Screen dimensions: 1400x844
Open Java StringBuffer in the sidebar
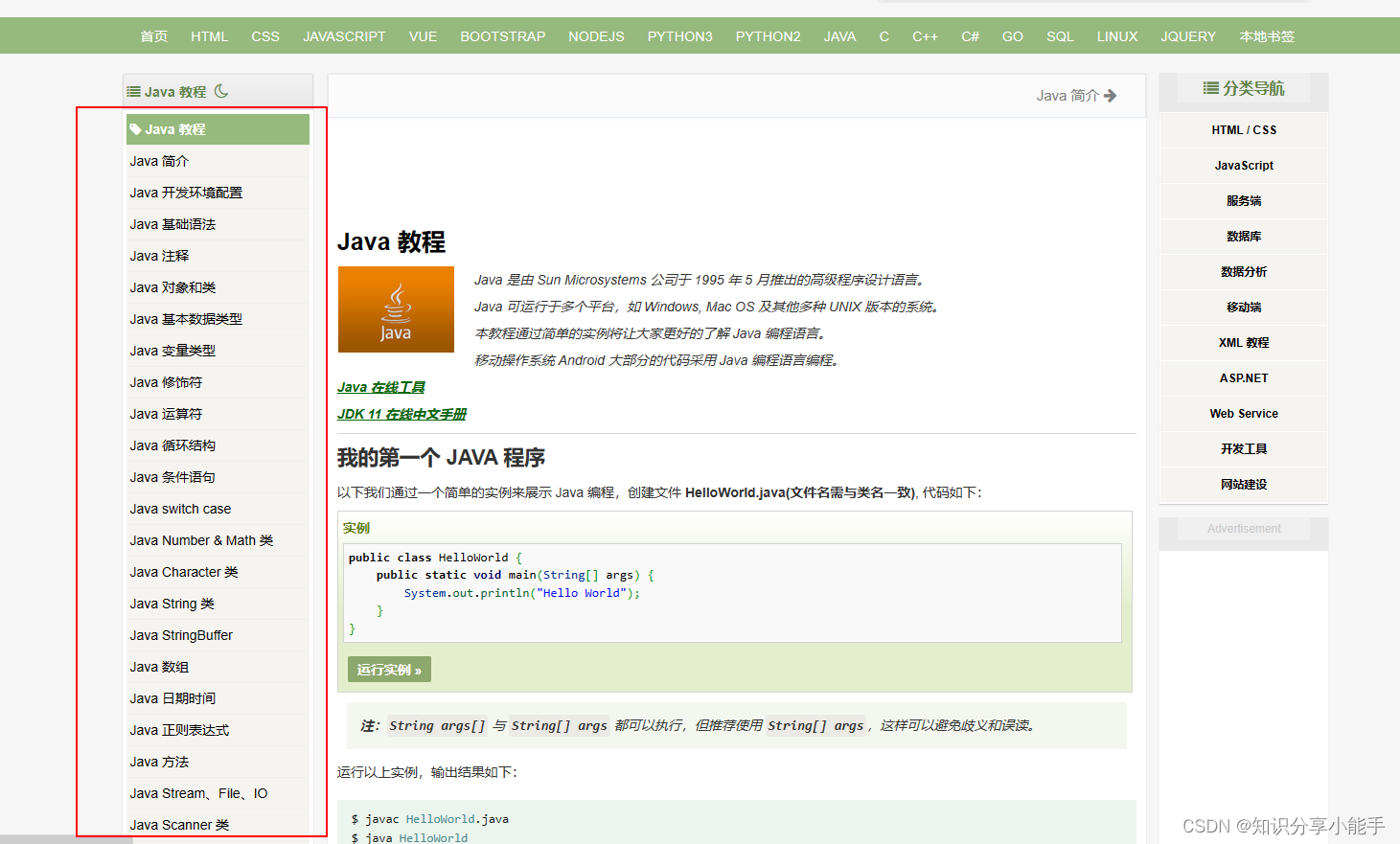point(218,635)
